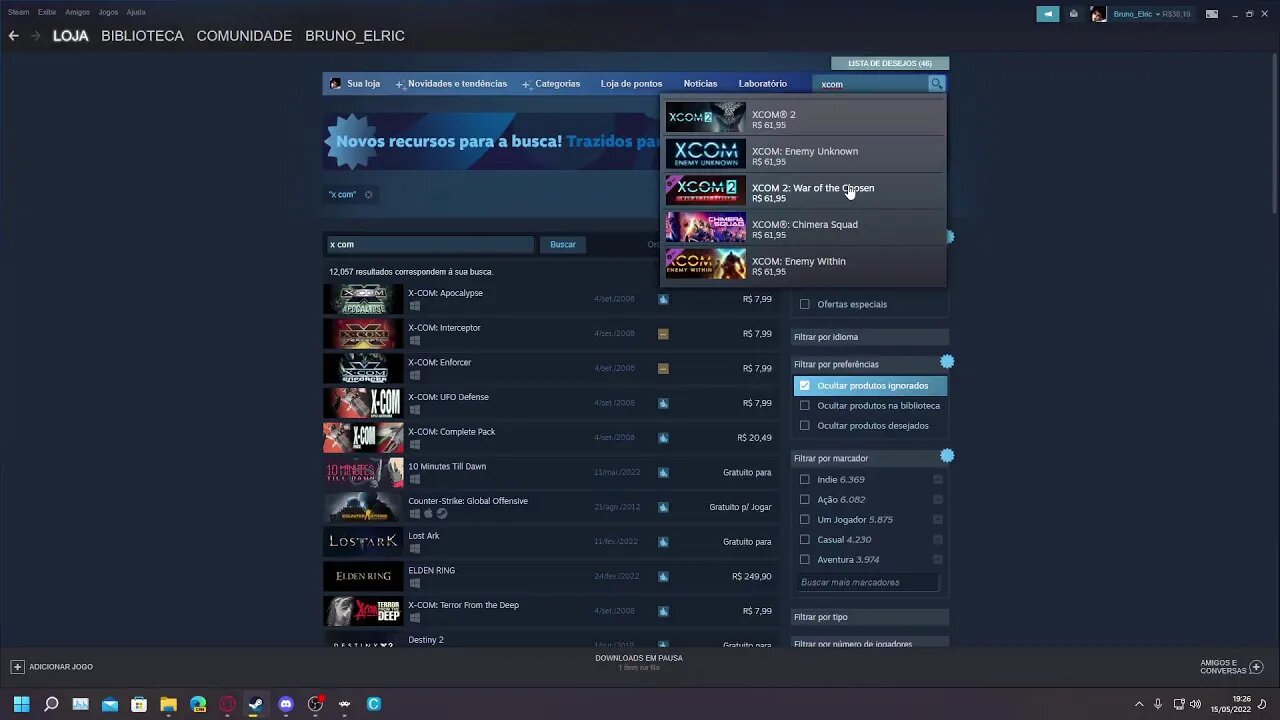Switch to Big Picture mode icon
Screen dimensions: 1280x720
click(1212, 14)
